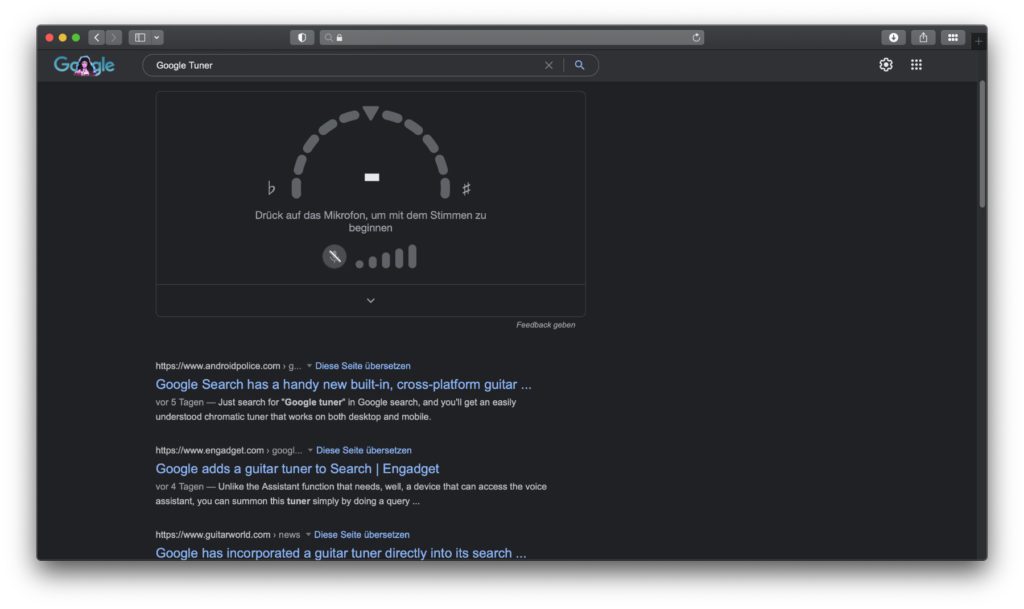This screenshot has width=1024, height=609.
Task: Click the Google doodle logo
Action: tap(84, 65)
